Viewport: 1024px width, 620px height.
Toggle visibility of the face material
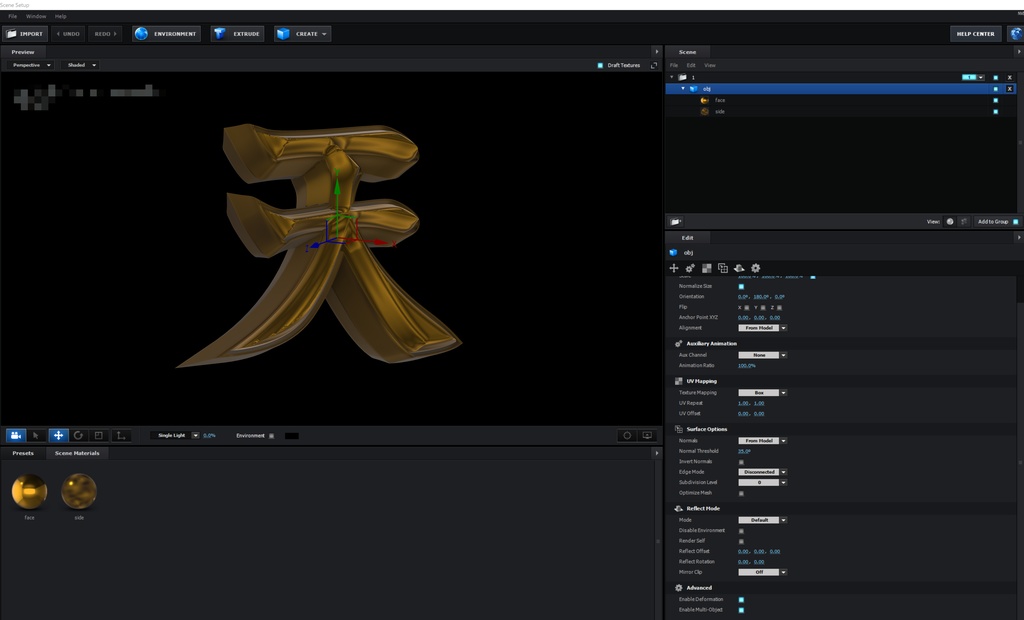(x=995, y=100)
